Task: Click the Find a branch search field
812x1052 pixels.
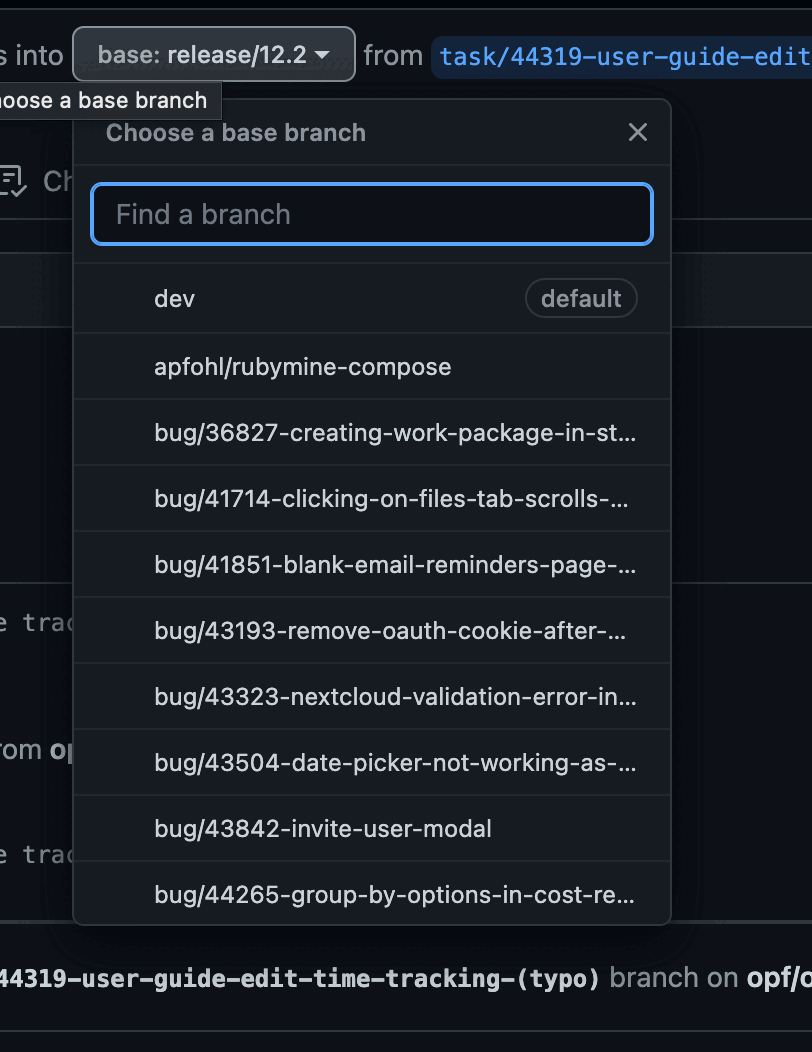Action: tap(371, 213)
